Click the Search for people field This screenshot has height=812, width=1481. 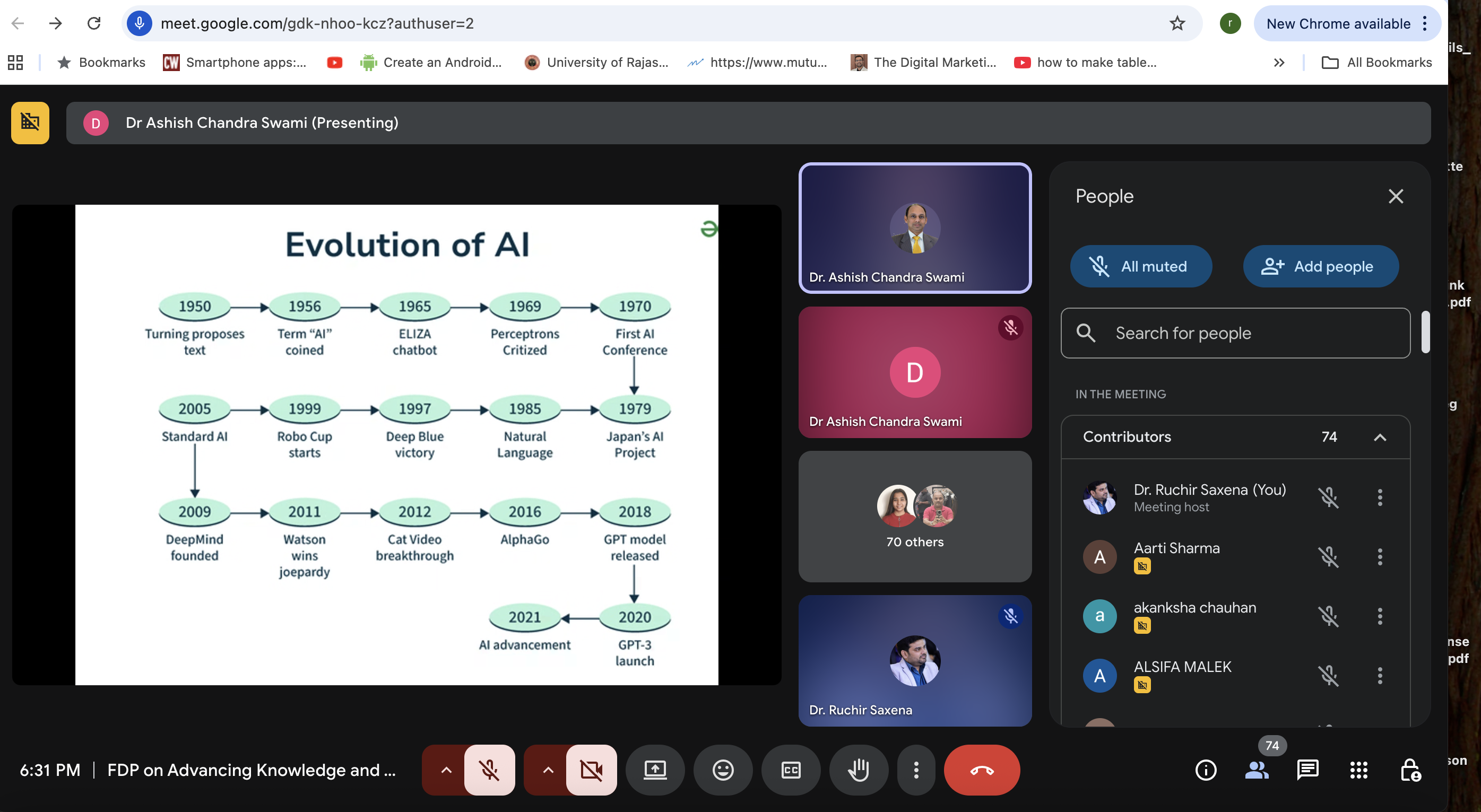pyautogui.click(x=1235, y=333)
